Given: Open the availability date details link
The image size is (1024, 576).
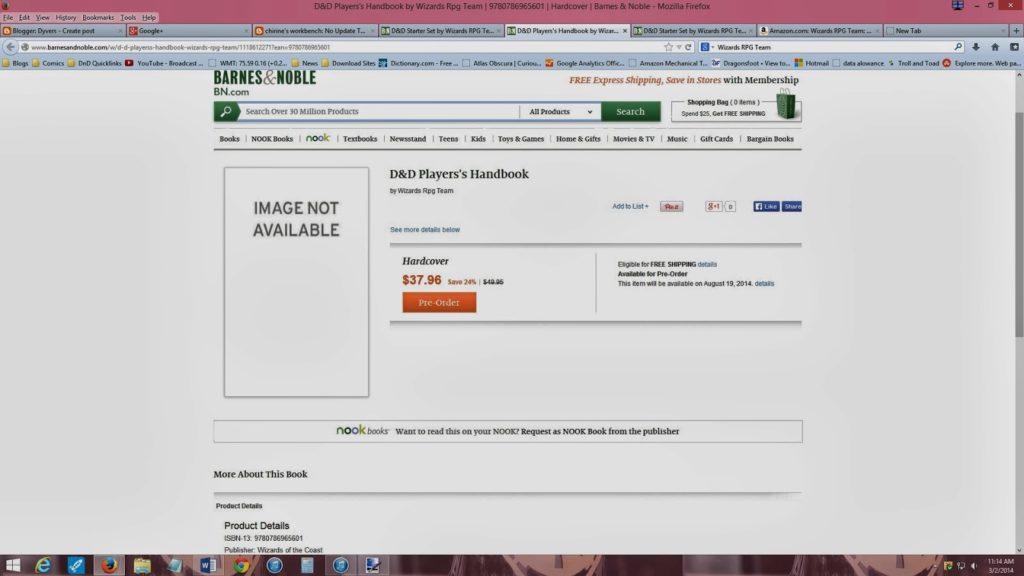Looking at the screenshot, I should point(764,283).
